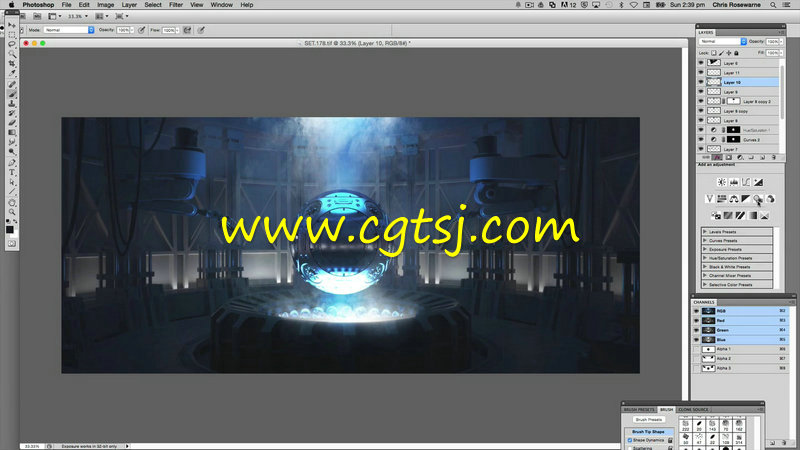
Task: Select the Lasso tool
Action: [x=12, y=44]
